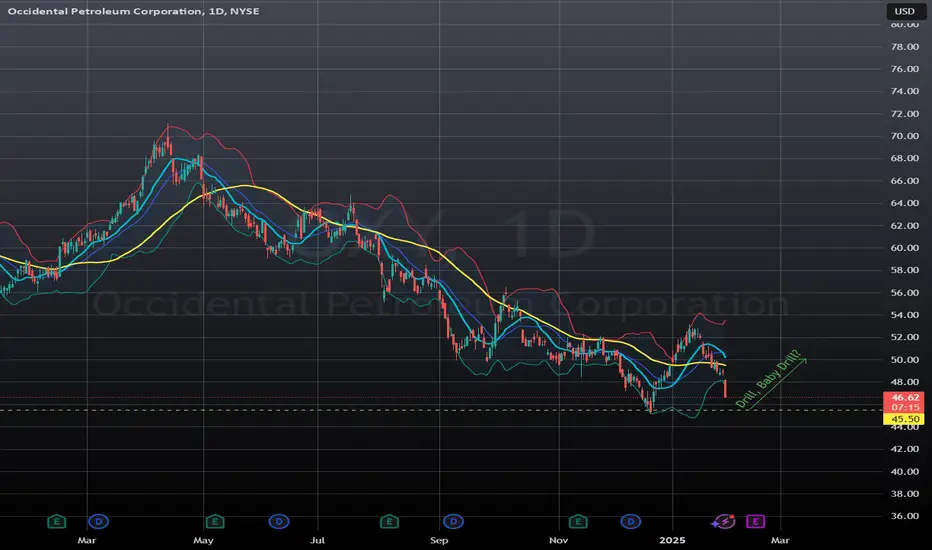Click the 78.00 price axis label
Image resolution: width=932 pixels, height=550 pixels.
pyautogui.click(x=905, y=47)
